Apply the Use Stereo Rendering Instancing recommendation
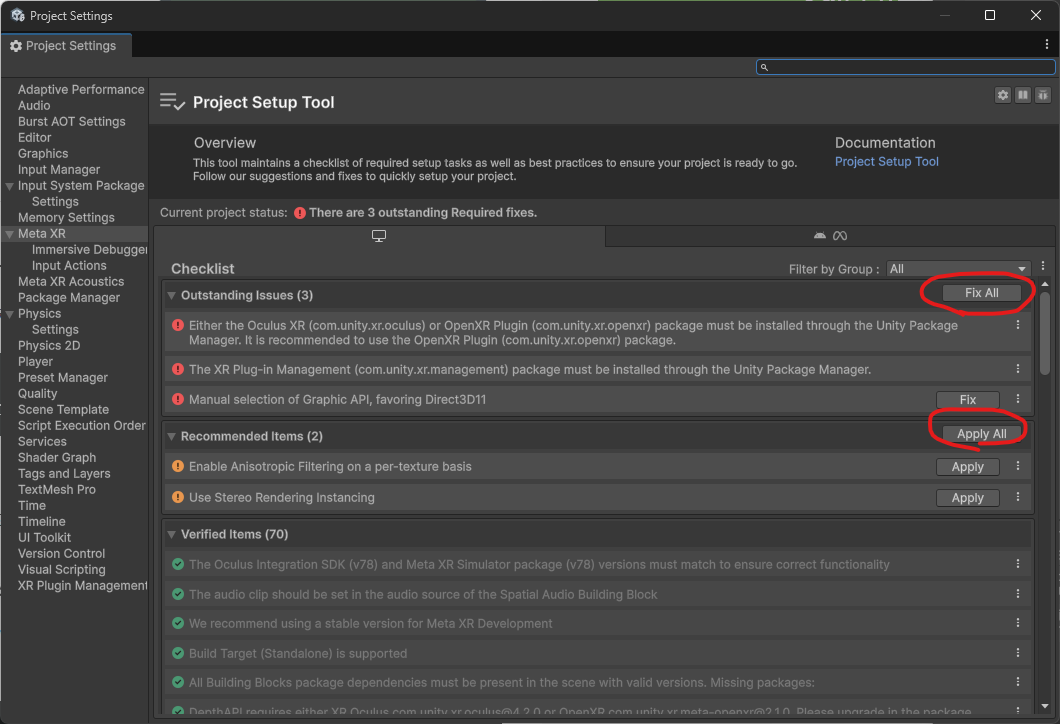 click(x=967, y=498)
